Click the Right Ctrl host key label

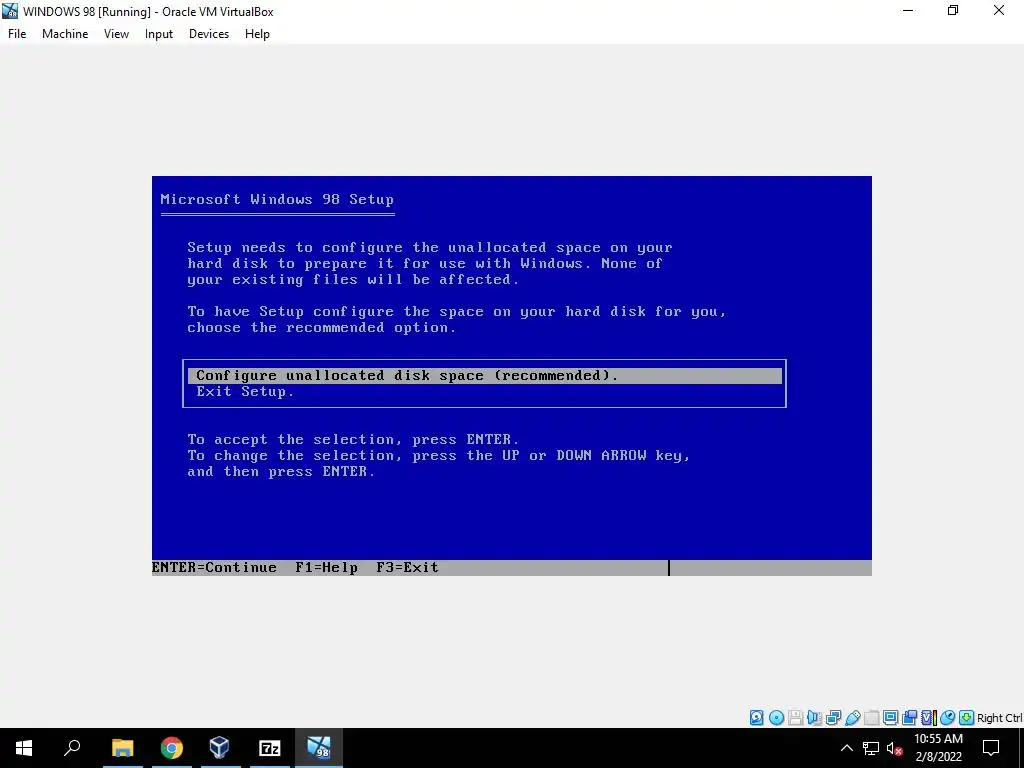pos(999,718)
